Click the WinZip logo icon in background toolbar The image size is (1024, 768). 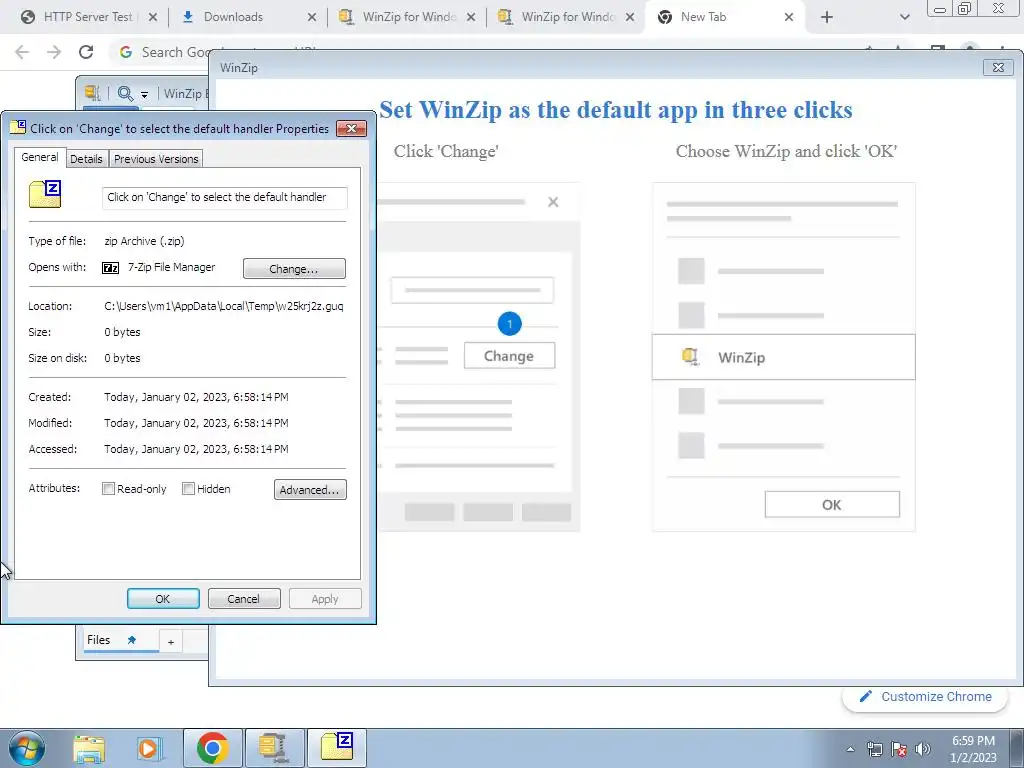click(93, 93)
